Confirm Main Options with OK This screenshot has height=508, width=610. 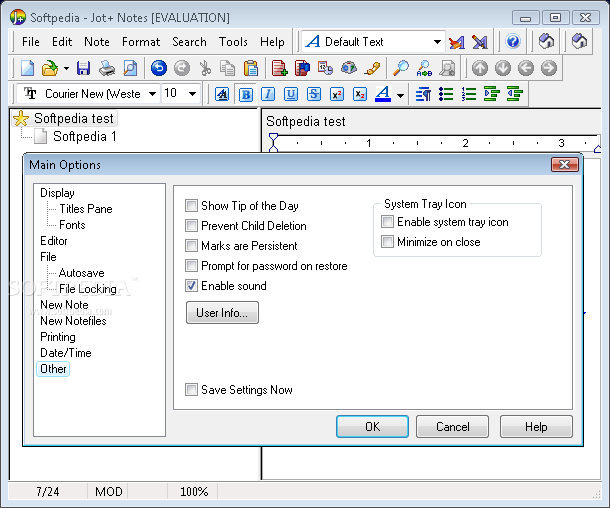372,427
